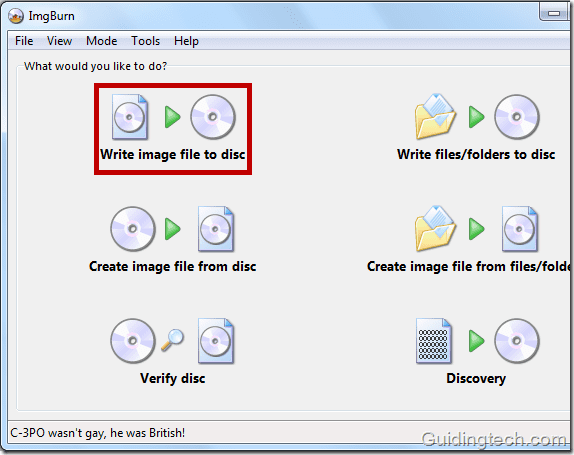The height and width of the screenshot is (455, 574).
Task: Click the Write image file to disc icon
Action: (173, 117)
